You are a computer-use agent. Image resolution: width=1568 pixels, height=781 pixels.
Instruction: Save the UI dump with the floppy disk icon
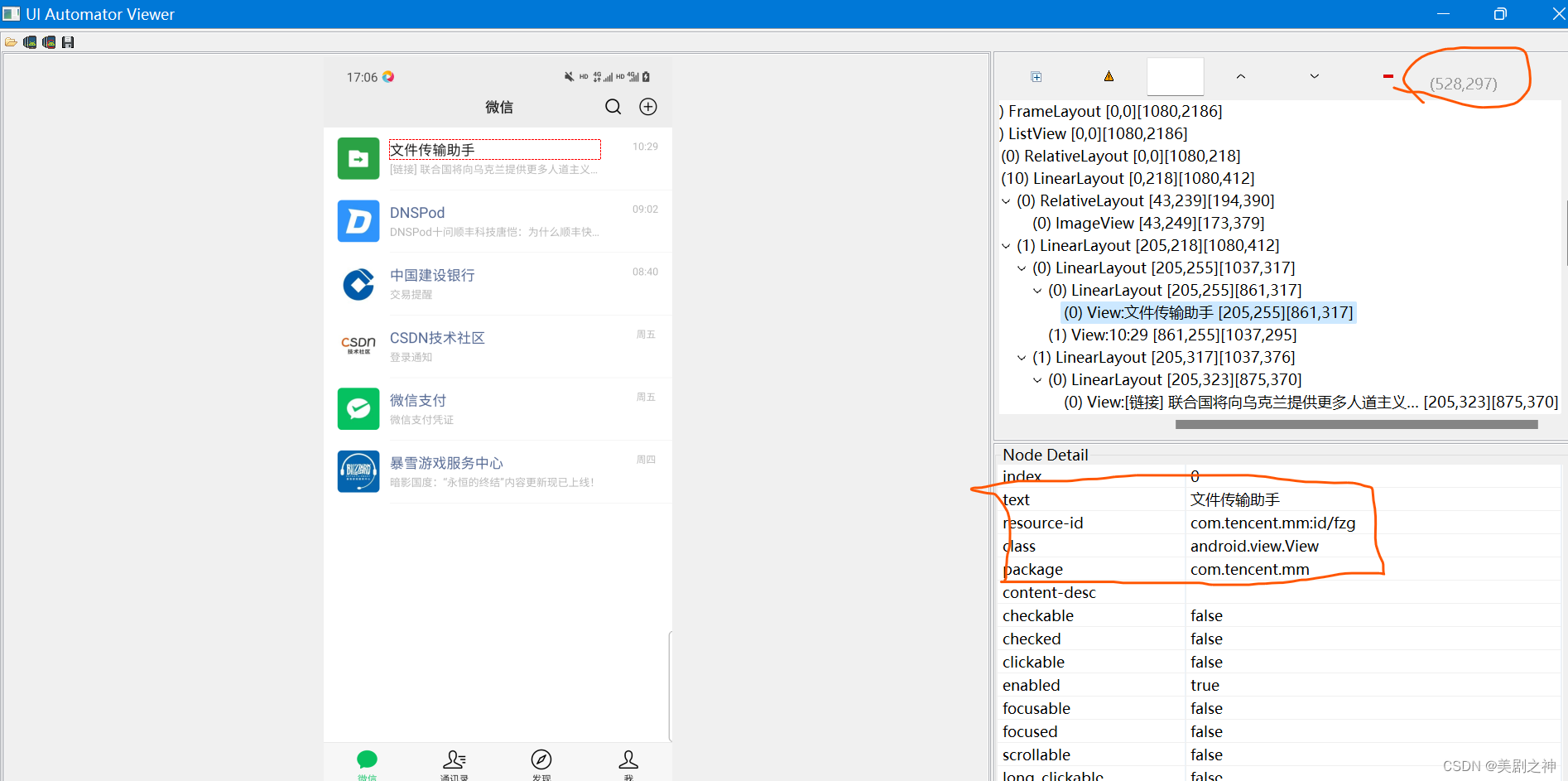(68, 42)
